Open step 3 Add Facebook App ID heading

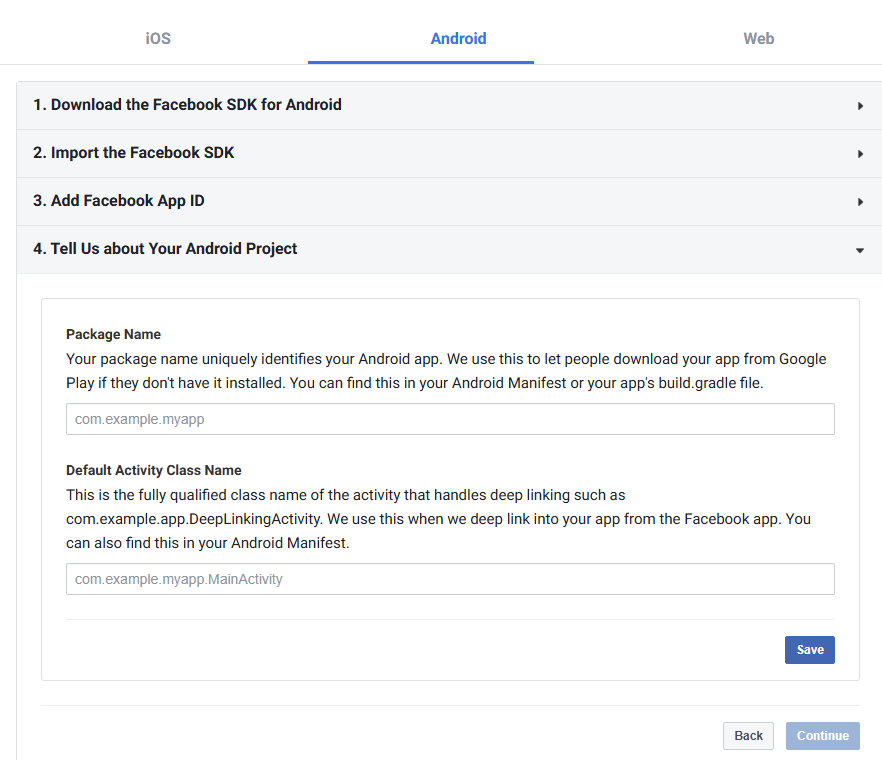point(119,201)
